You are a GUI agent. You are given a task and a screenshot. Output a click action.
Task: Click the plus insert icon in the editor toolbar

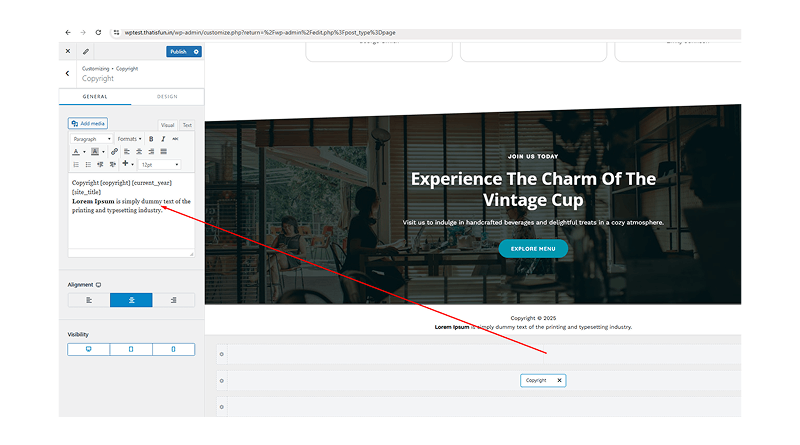point(125,164)
